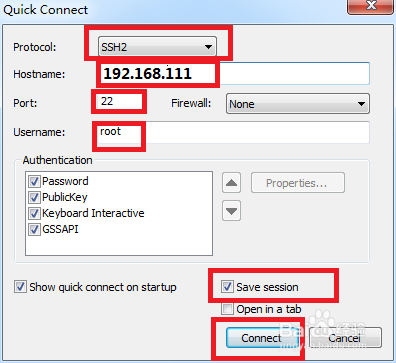396x363 pixels.
Task: Click the Connect button
Action: pyautogui.click(x=262, y=338)
